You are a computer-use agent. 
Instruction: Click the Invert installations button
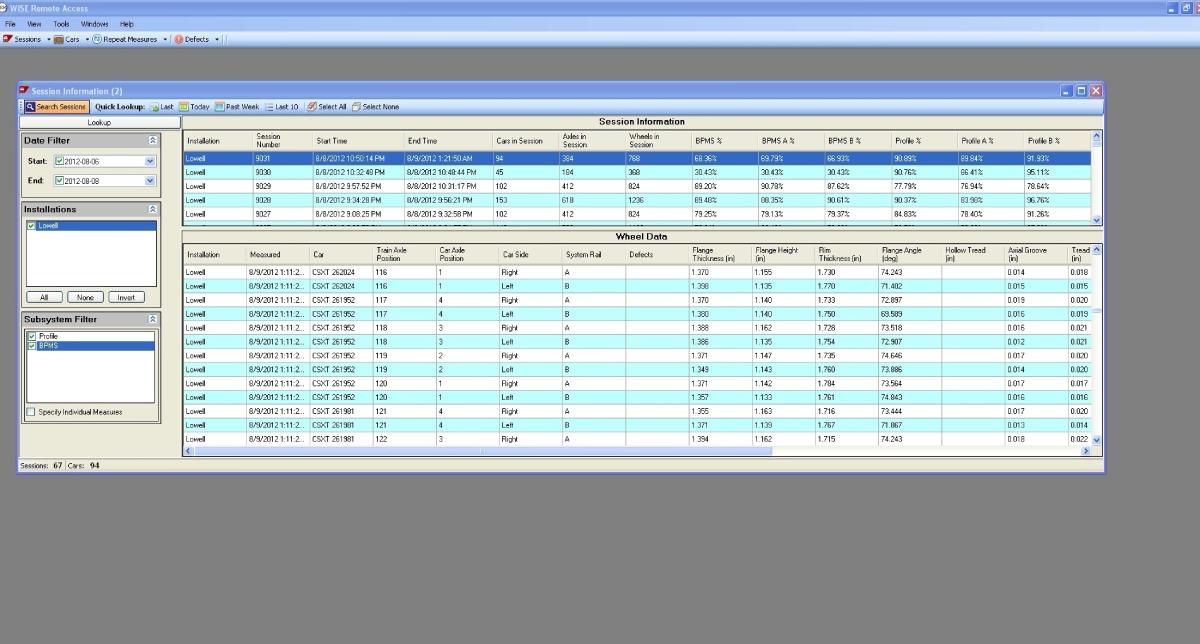126,297
